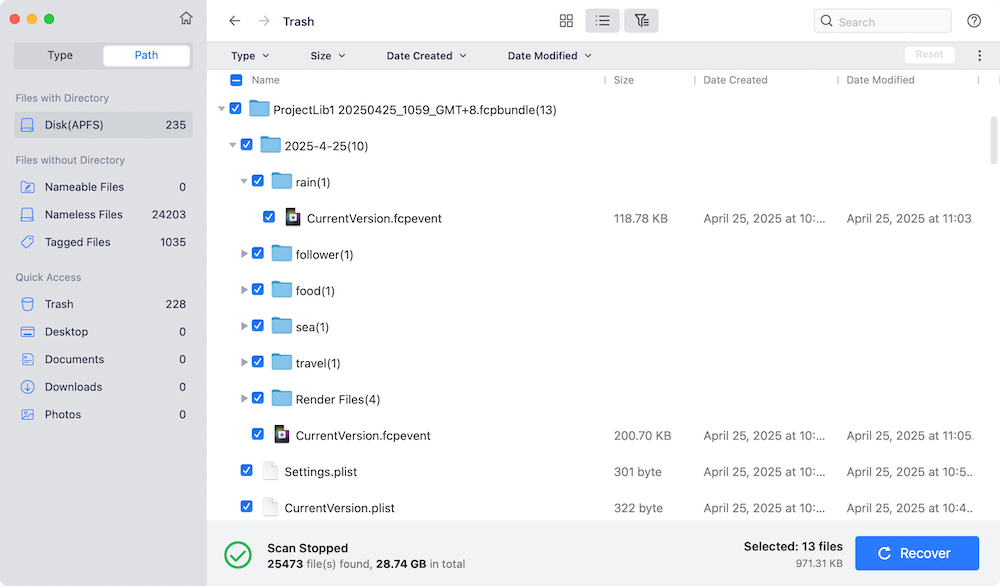
Task: Click the Recover button
Action: coord(916,552)
